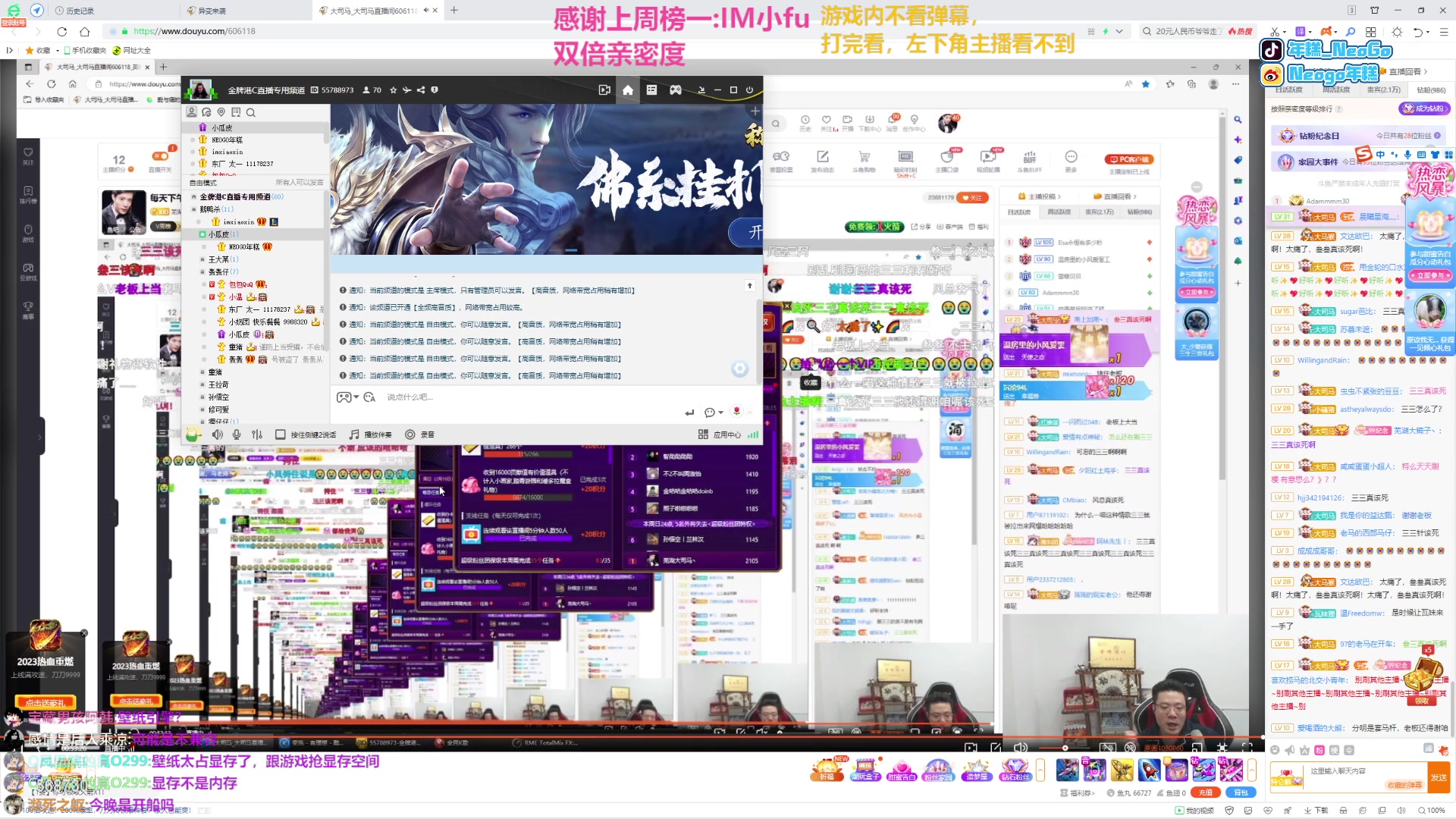This screenshot has height=819, width=1456.
Task: Favorite the YY channel with the star icon
Action: coord(393,90)
